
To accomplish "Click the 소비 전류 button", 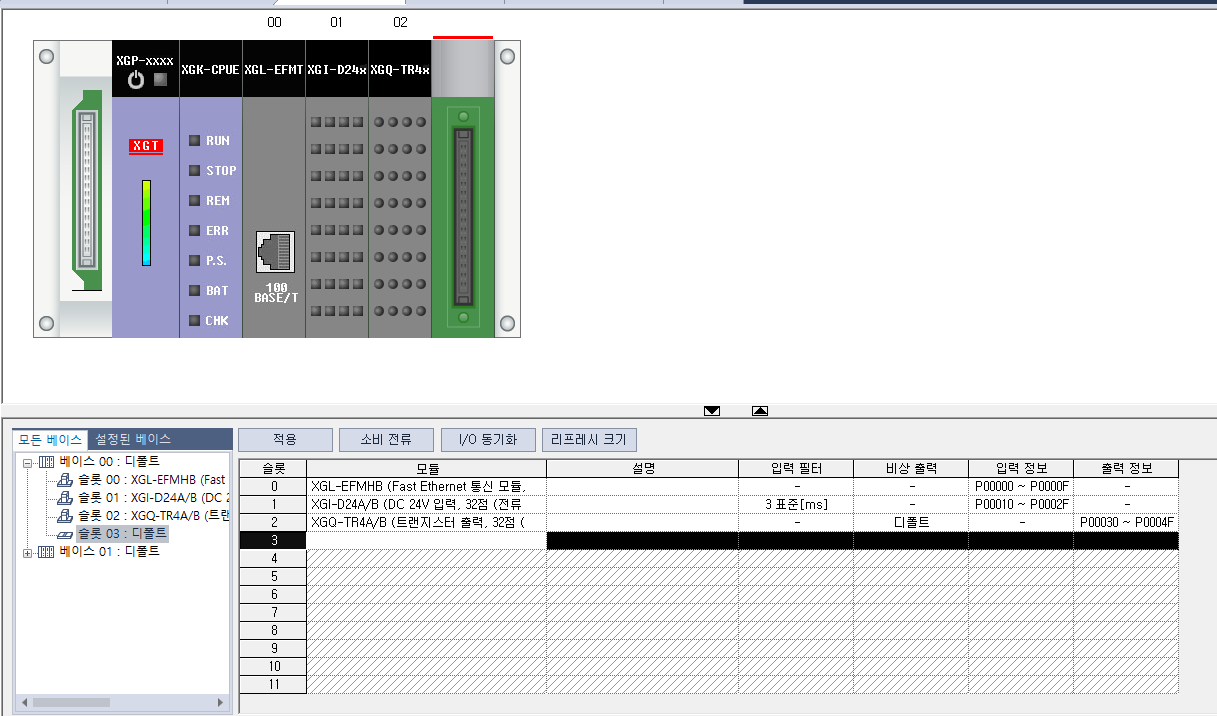I will pos(386,440).
